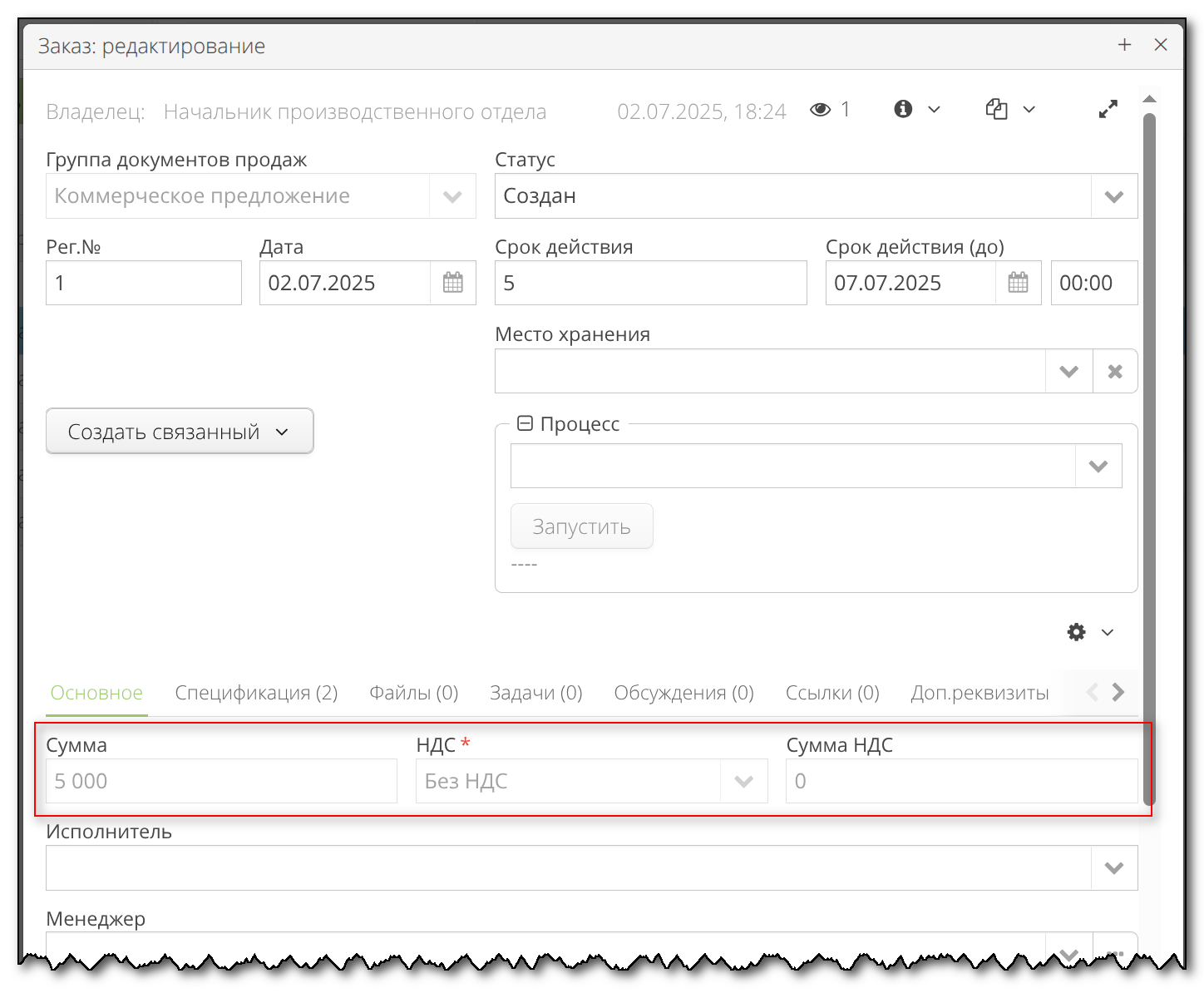Click the plus icon in the title bar
The height and width of the screenshot is (993, 1204).
point(1124,45)
